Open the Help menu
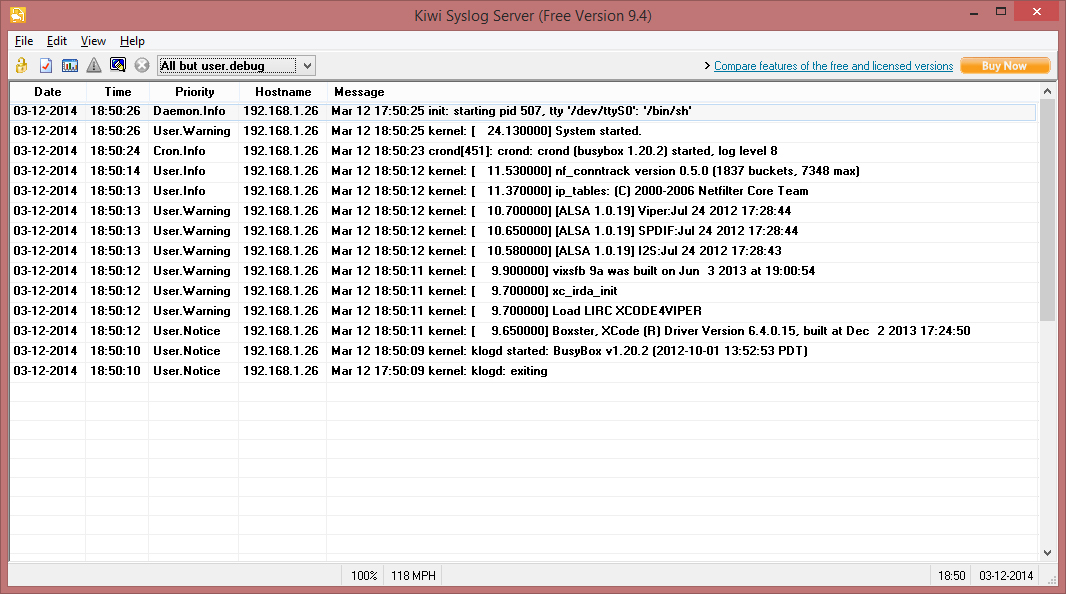Image resolution: width=1066 pixels, height=594 pixels. (x=132, y=41)
